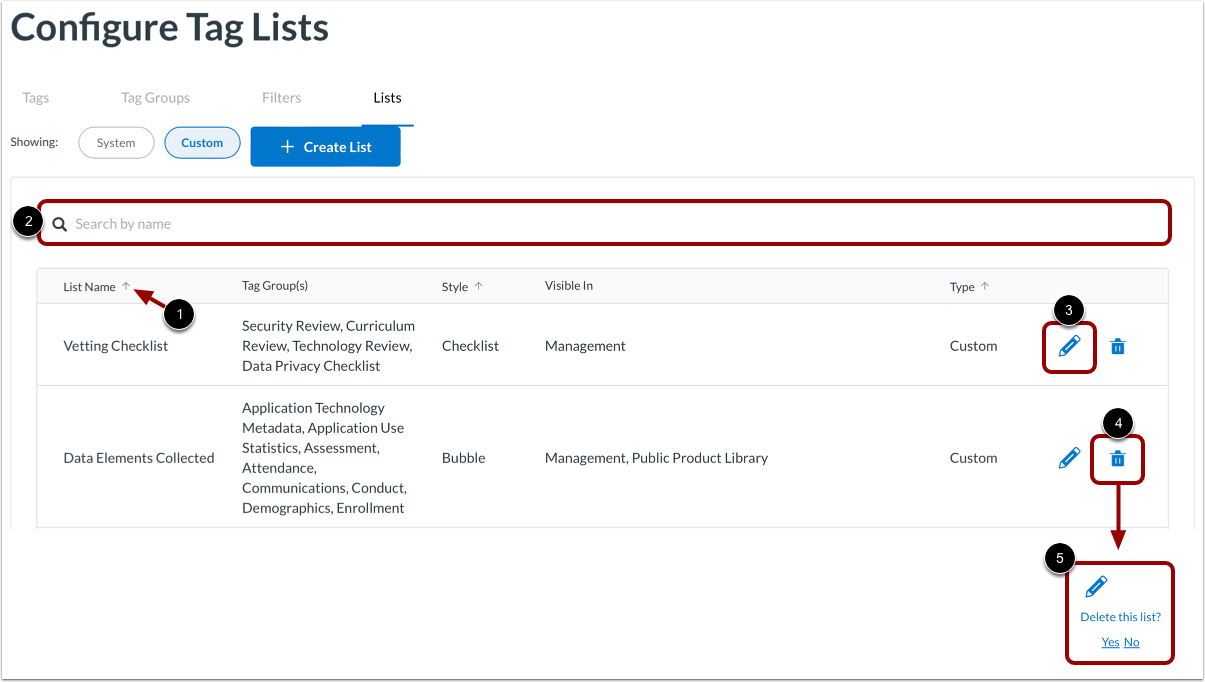Click the trash icon highlighted by the arrow callout
This screenshot has height=682, width=1205.
(1117, 458)
